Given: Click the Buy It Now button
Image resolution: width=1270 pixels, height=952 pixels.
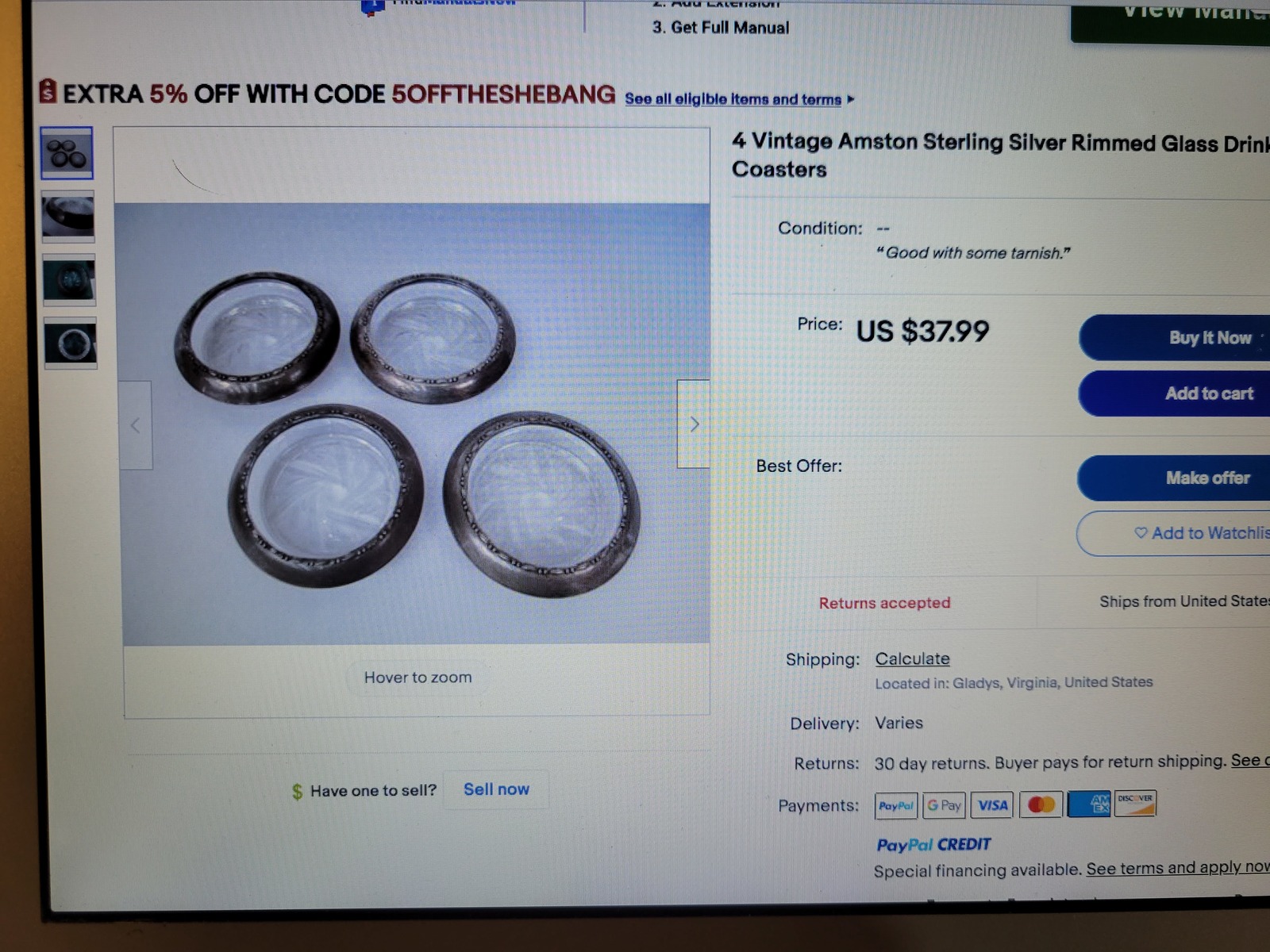Looking at the screenshot, I should (x=1175, y=337).
